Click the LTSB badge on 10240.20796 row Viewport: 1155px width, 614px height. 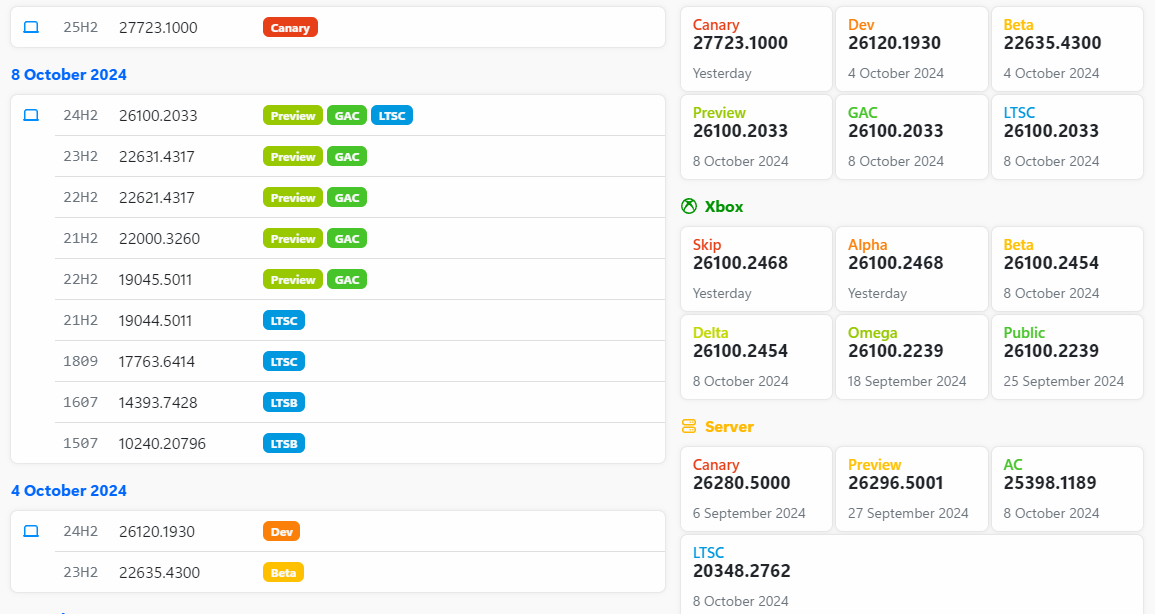(284, 443)
